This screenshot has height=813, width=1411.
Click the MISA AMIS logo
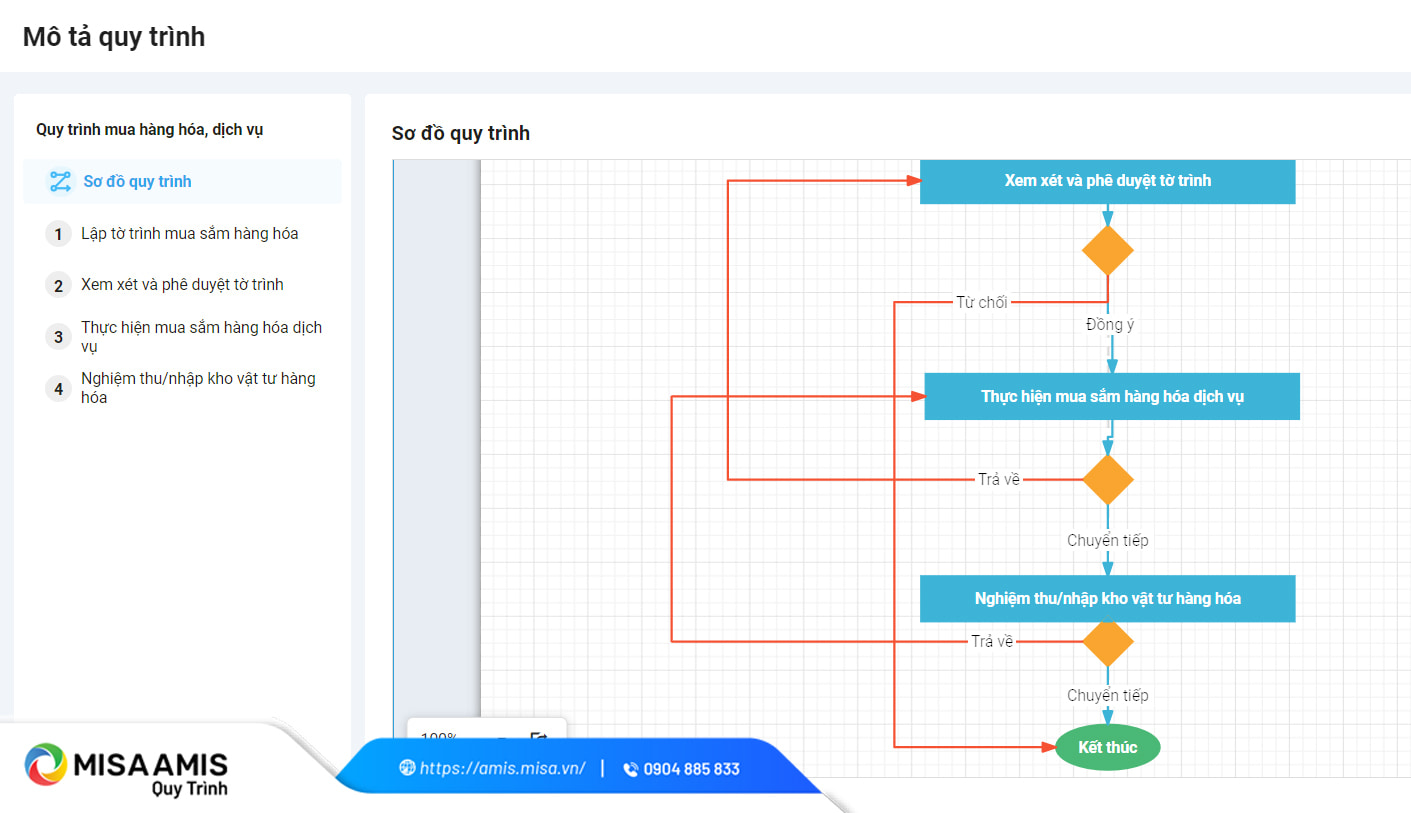(x=127, y=768)
